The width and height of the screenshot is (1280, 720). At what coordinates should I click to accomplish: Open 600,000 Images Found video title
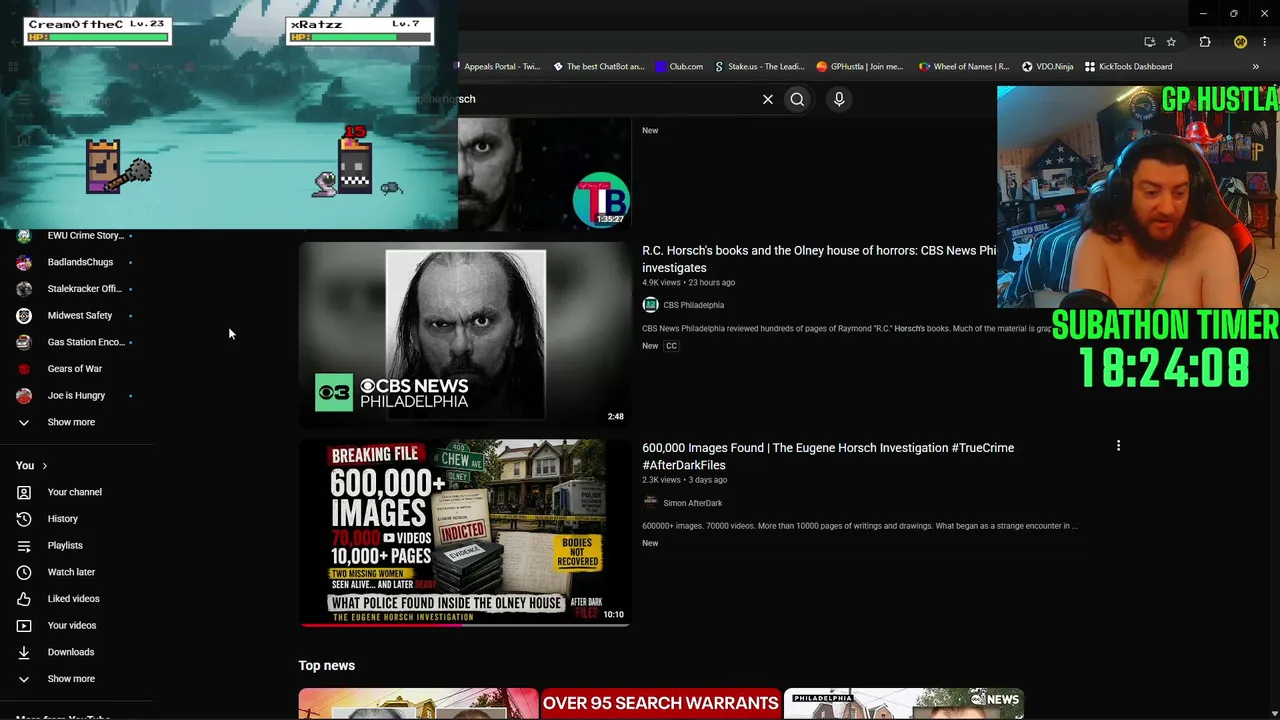click(x=828, y=456)
